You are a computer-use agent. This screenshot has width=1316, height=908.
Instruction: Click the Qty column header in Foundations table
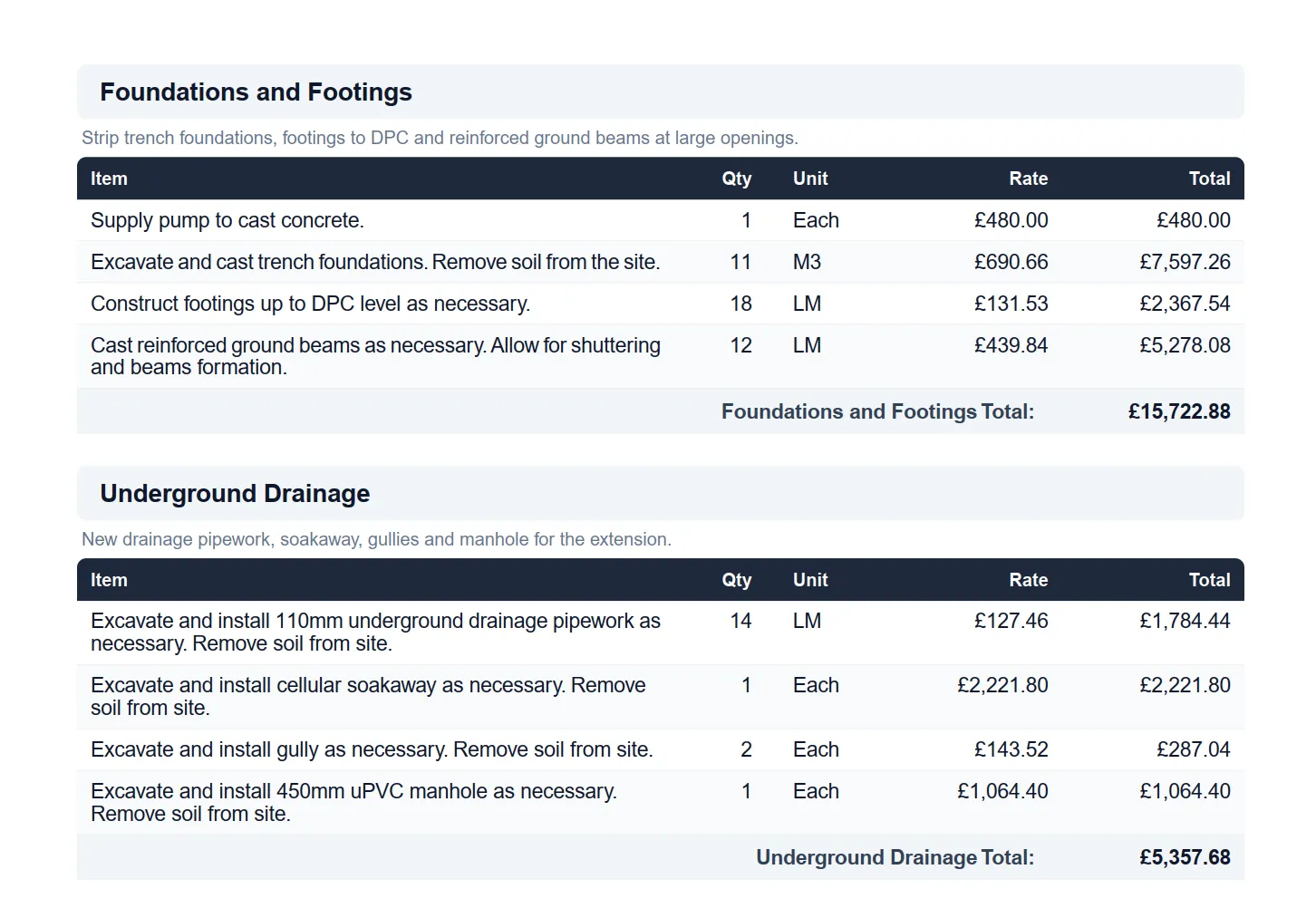click(x=736, y=179)
